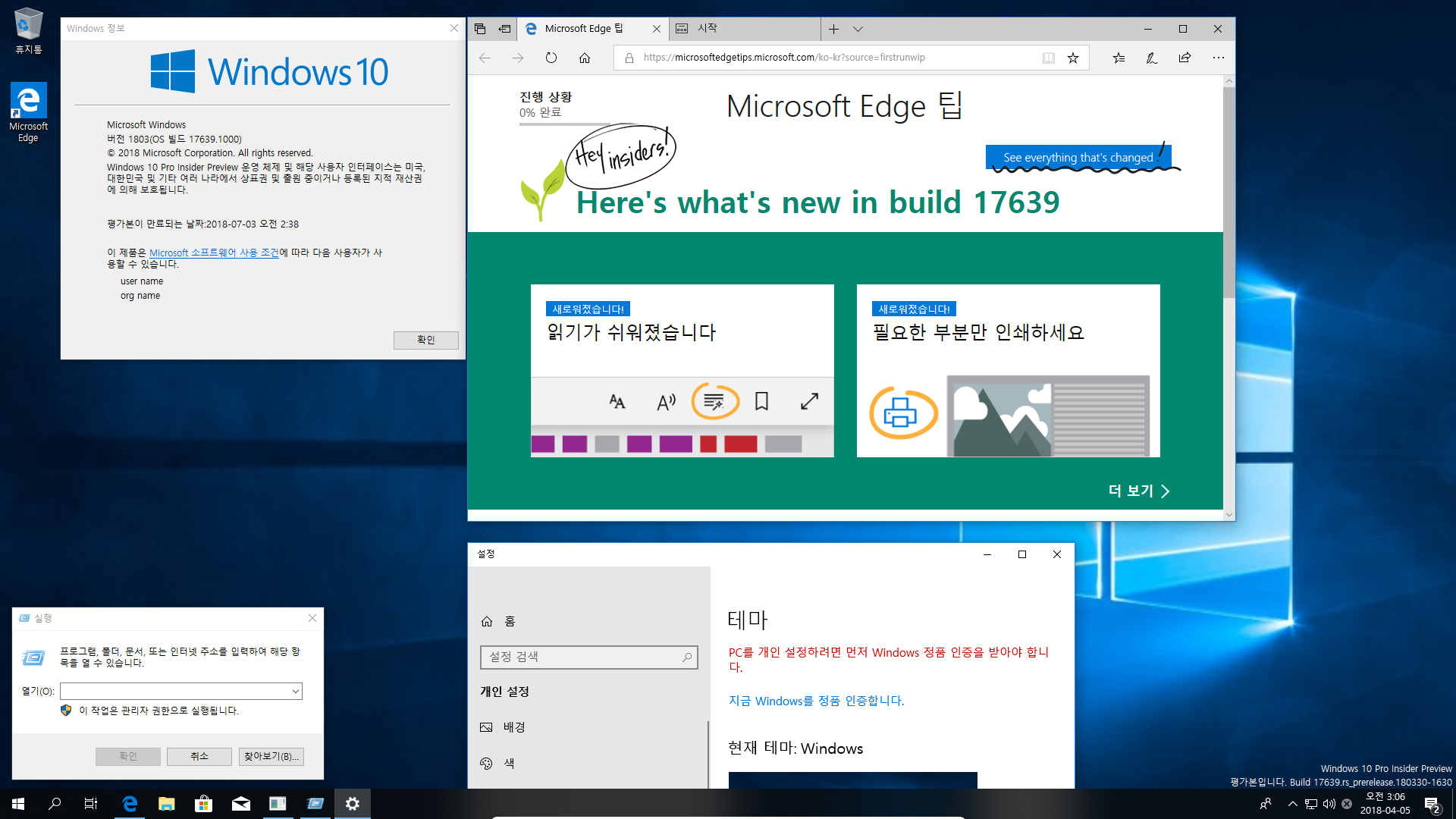Screen dimensions: 1456x819
Task: Open Edge from the taskbar
Action: pos(130,803)
